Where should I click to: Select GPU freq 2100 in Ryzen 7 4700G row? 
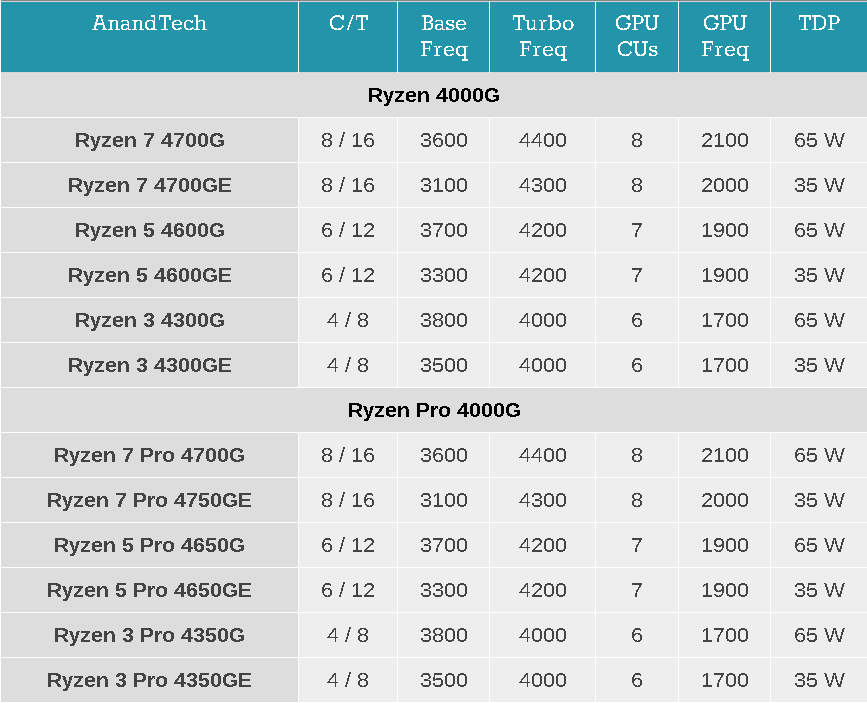click(724, 140)
